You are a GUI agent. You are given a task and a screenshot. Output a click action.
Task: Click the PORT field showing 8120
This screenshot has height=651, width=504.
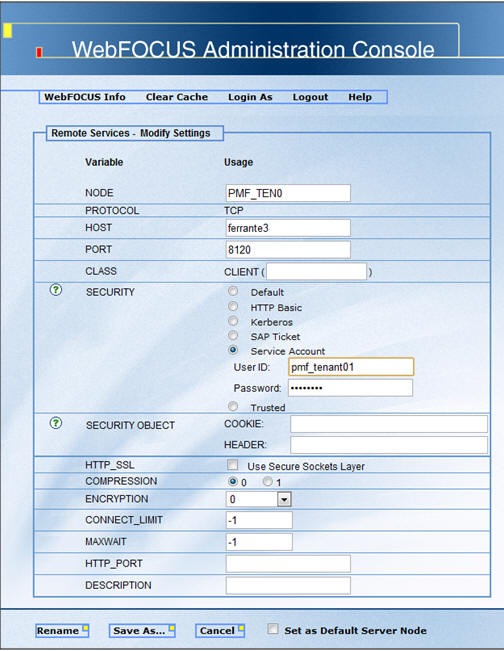click(x=288, y=250)
